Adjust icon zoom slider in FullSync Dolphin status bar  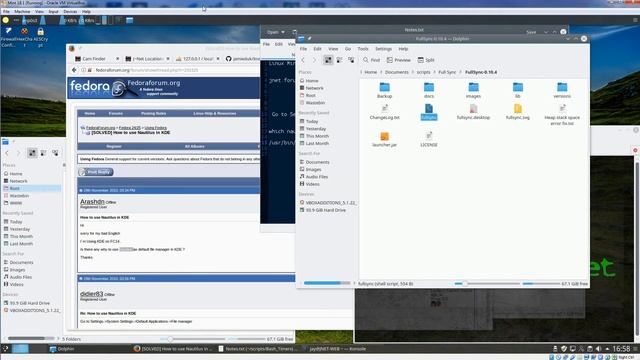point(464,283)
